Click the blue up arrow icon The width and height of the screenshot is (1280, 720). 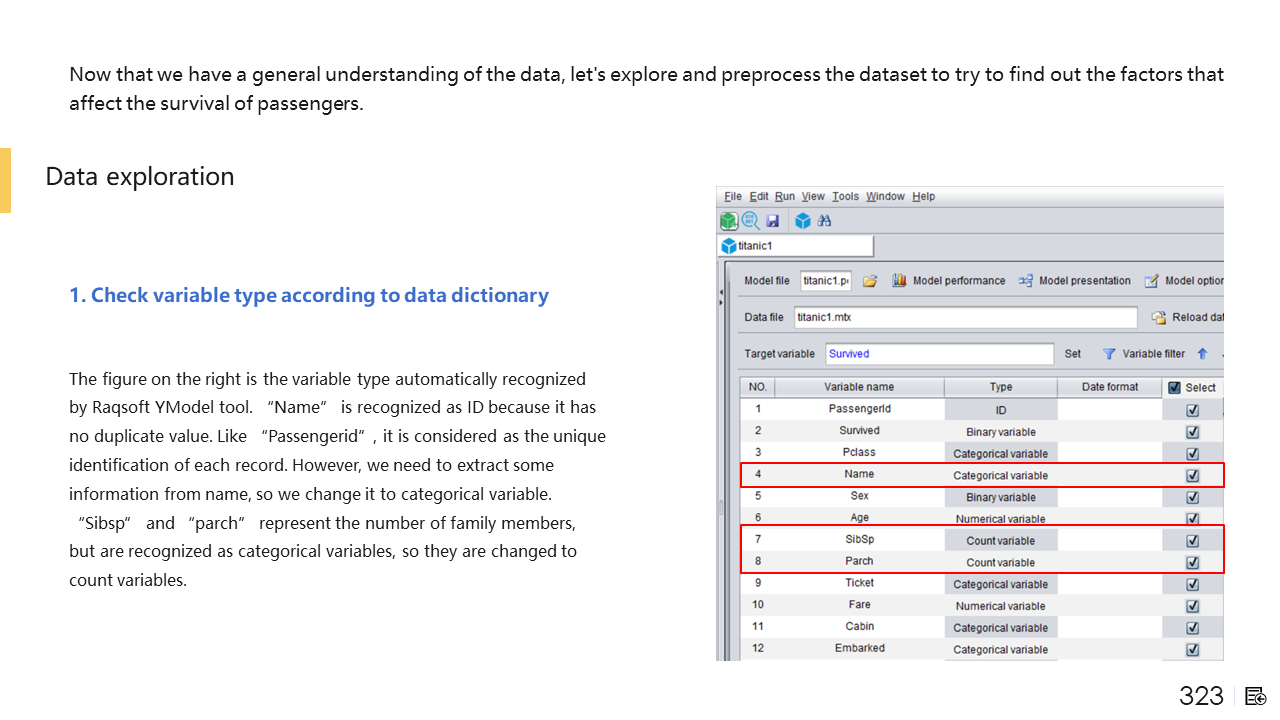(1202, 354)
